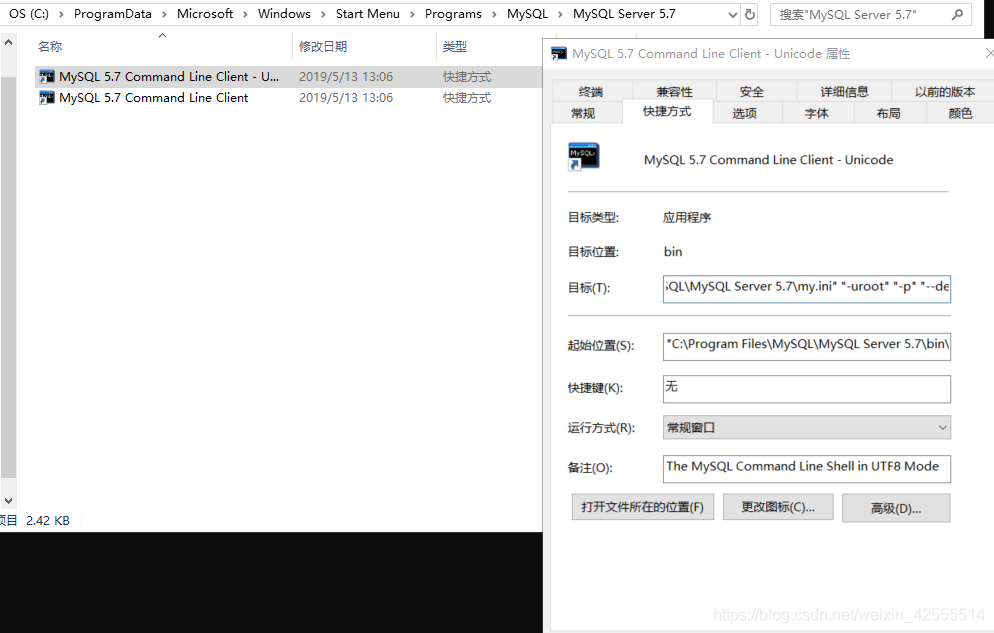Expand the chevron after Windows in path

tap(323, 14)
